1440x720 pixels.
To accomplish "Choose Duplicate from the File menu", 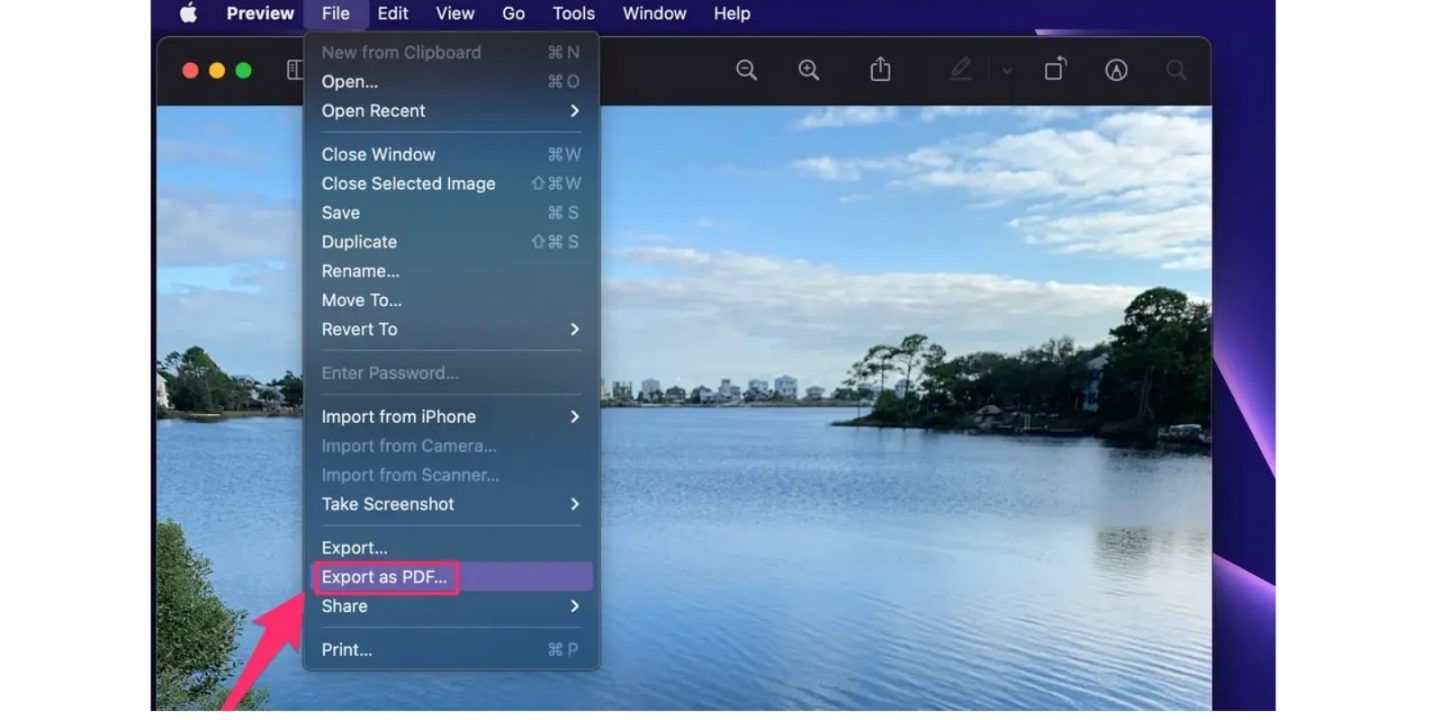I will (359, 242).
